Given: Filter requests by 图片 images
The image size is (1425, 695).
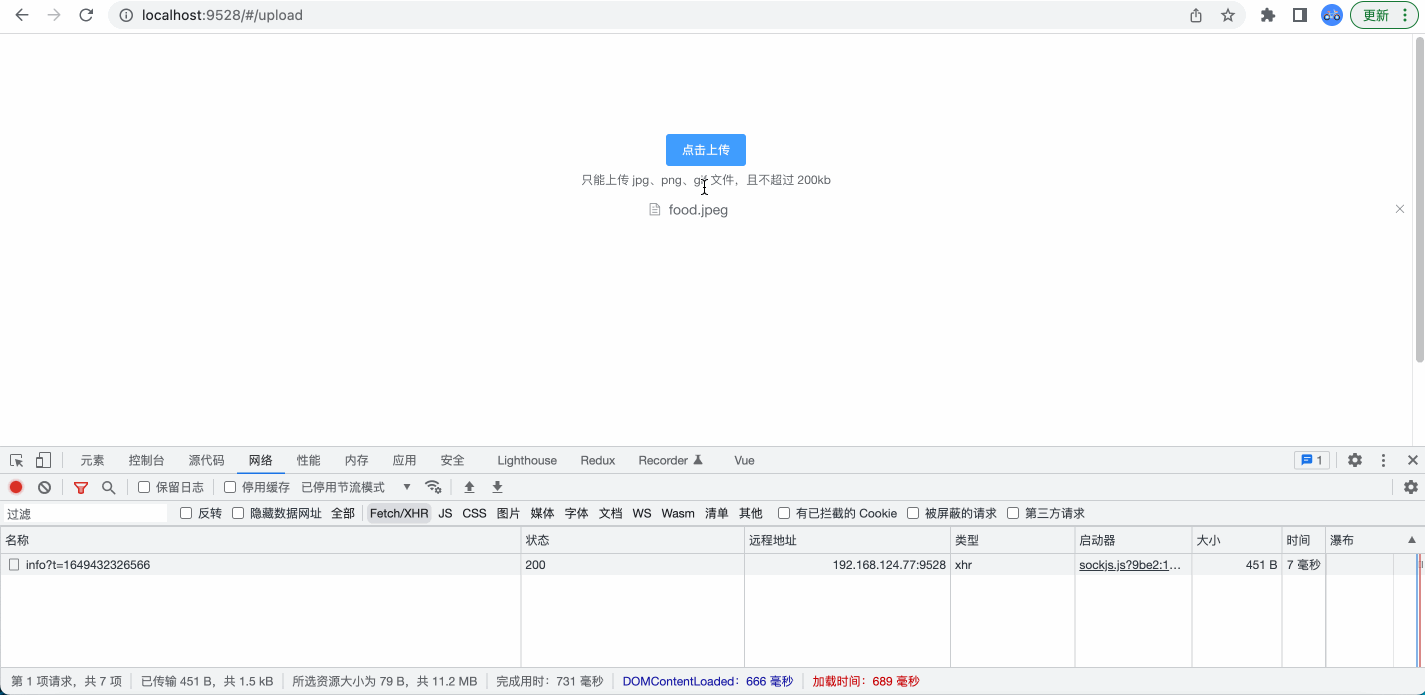Looking at the screenshot, I should (508, 513).
